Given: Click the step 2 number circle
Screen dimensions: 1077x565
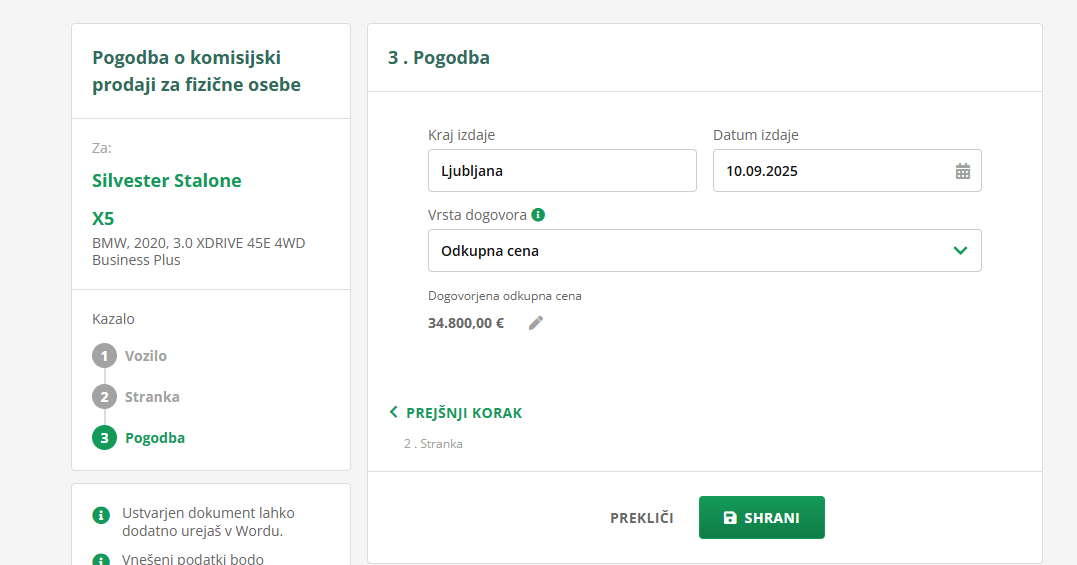Looking at the screenshot, I should coord(104,397).
